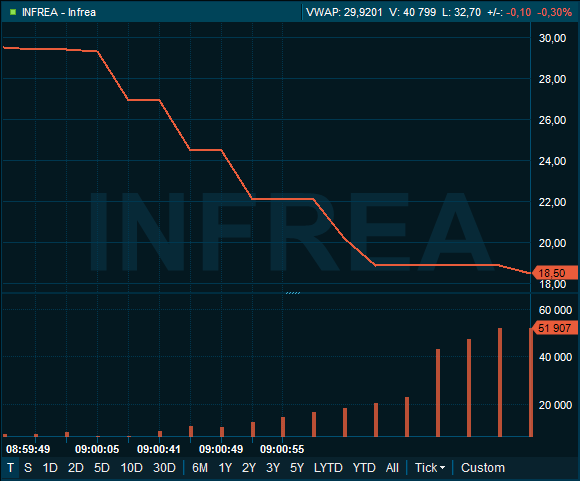Click the 08:59:49 time axis label

click(x=28, y=449)
